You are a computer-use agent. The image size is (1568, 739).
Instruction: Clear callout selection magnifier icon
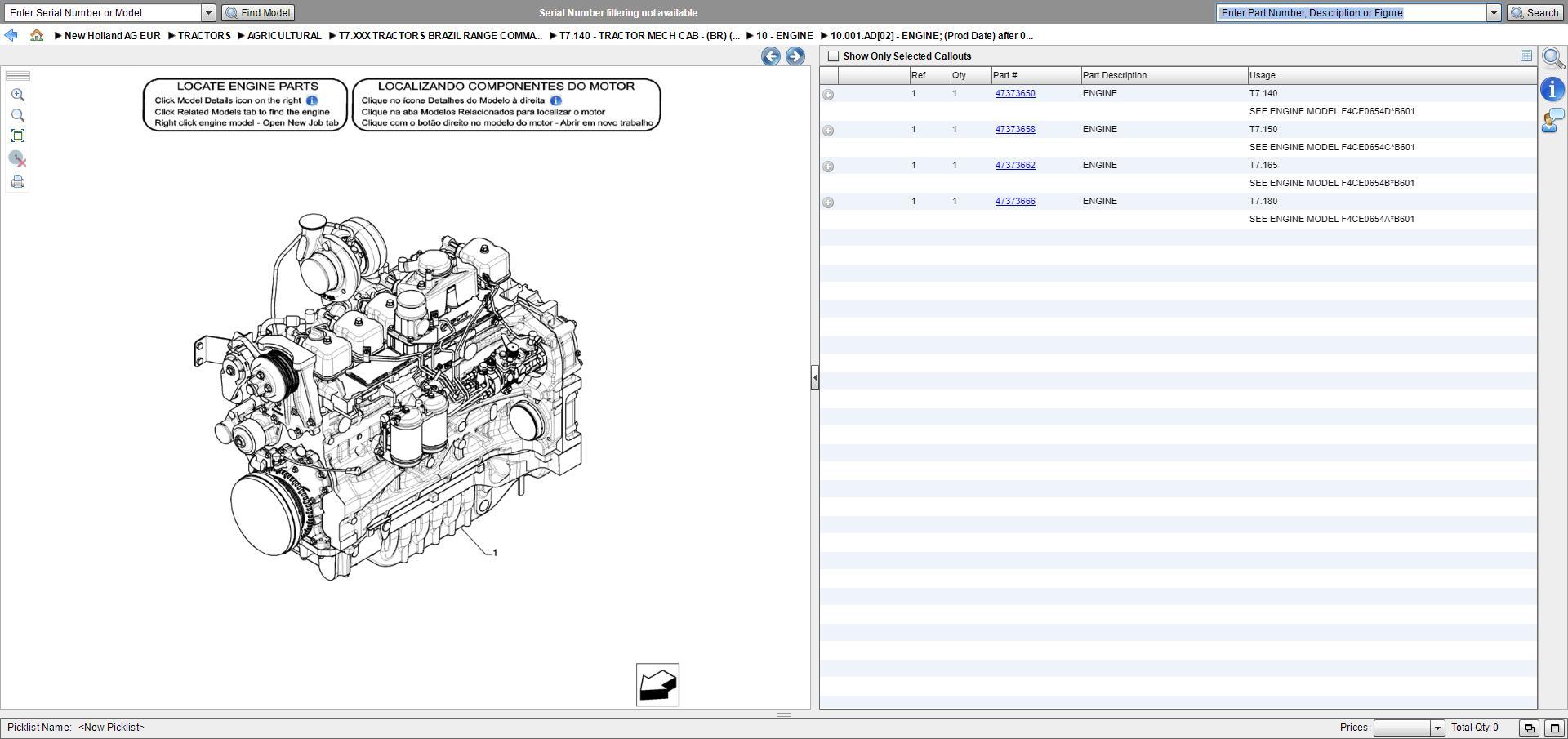tap(18, 159)
